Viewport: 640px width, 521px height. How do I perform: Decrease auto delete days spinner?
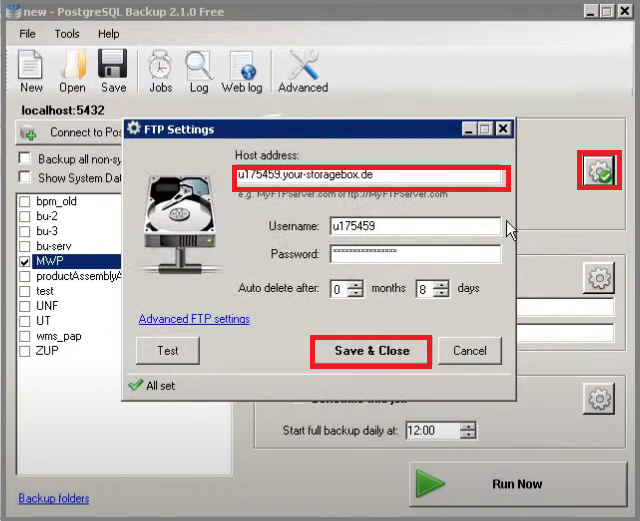442,293
